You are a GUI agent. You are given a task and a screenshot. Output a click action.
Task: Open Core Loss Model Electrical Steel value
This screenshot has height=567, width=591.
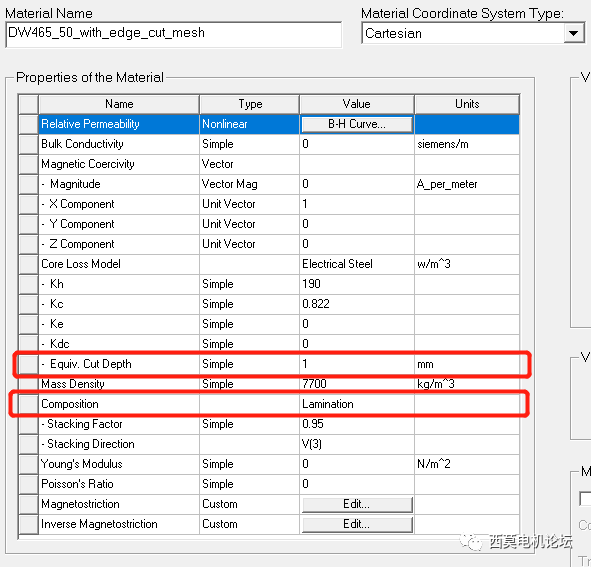(x=357, y=264)
